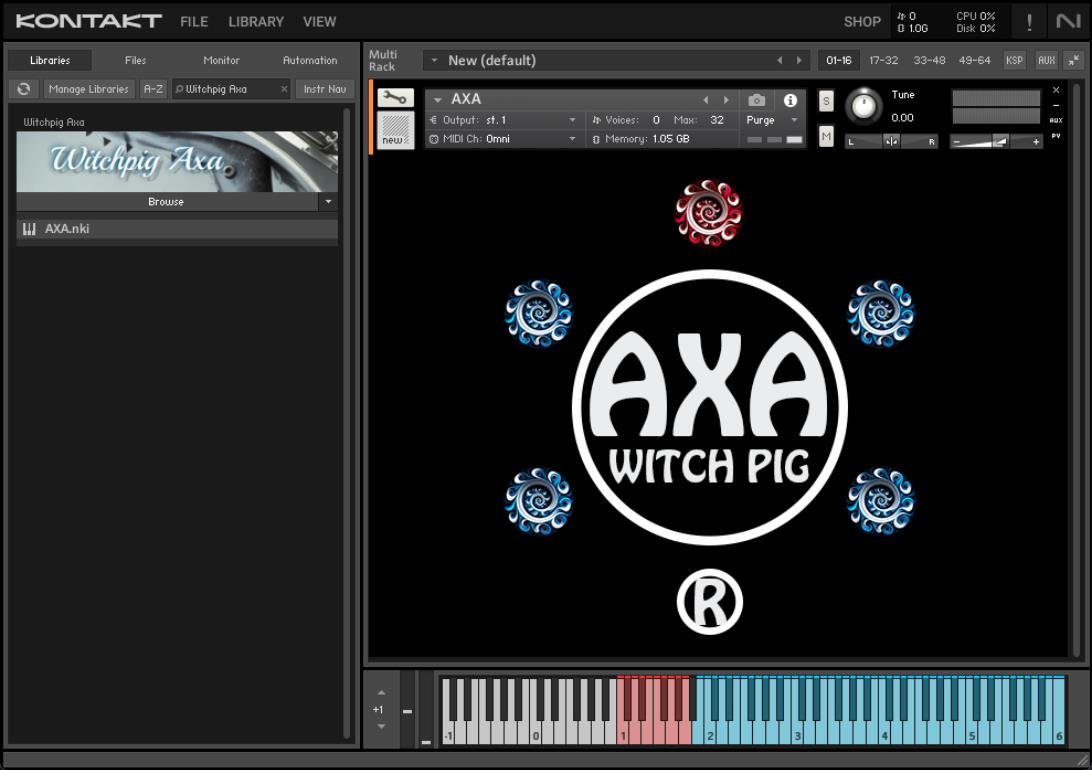The image size is (1092, 770).
Task: Expand the AXA instrument name dropdown
Action: tap(437, 100)
